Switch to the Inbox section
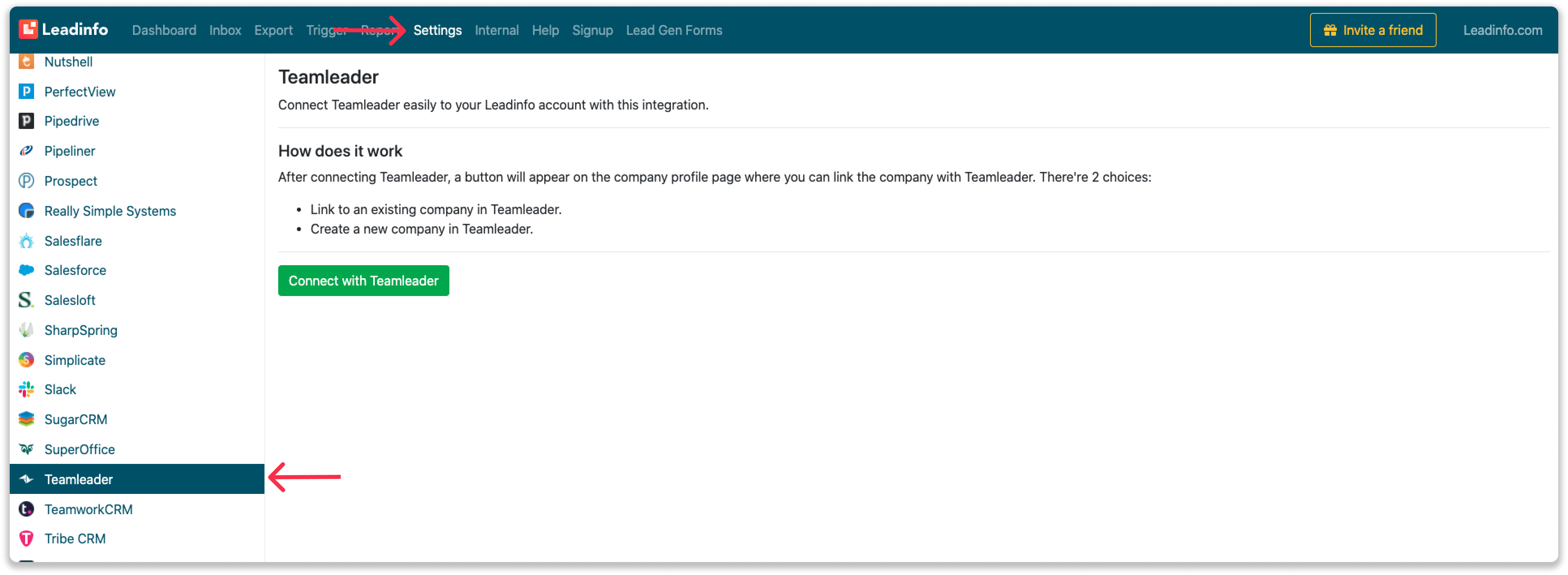Viewport: 1568px width, 575px height. [225, 30]
